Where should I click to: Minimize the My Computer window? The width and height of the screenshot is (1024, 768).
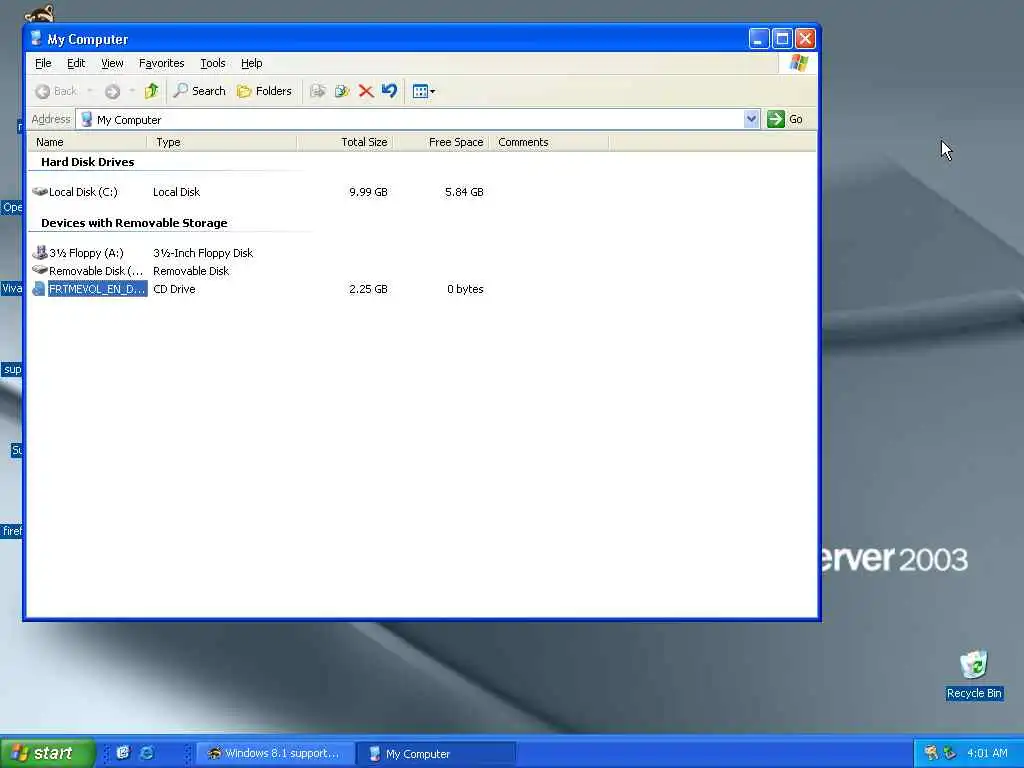[x=758, y=39]
